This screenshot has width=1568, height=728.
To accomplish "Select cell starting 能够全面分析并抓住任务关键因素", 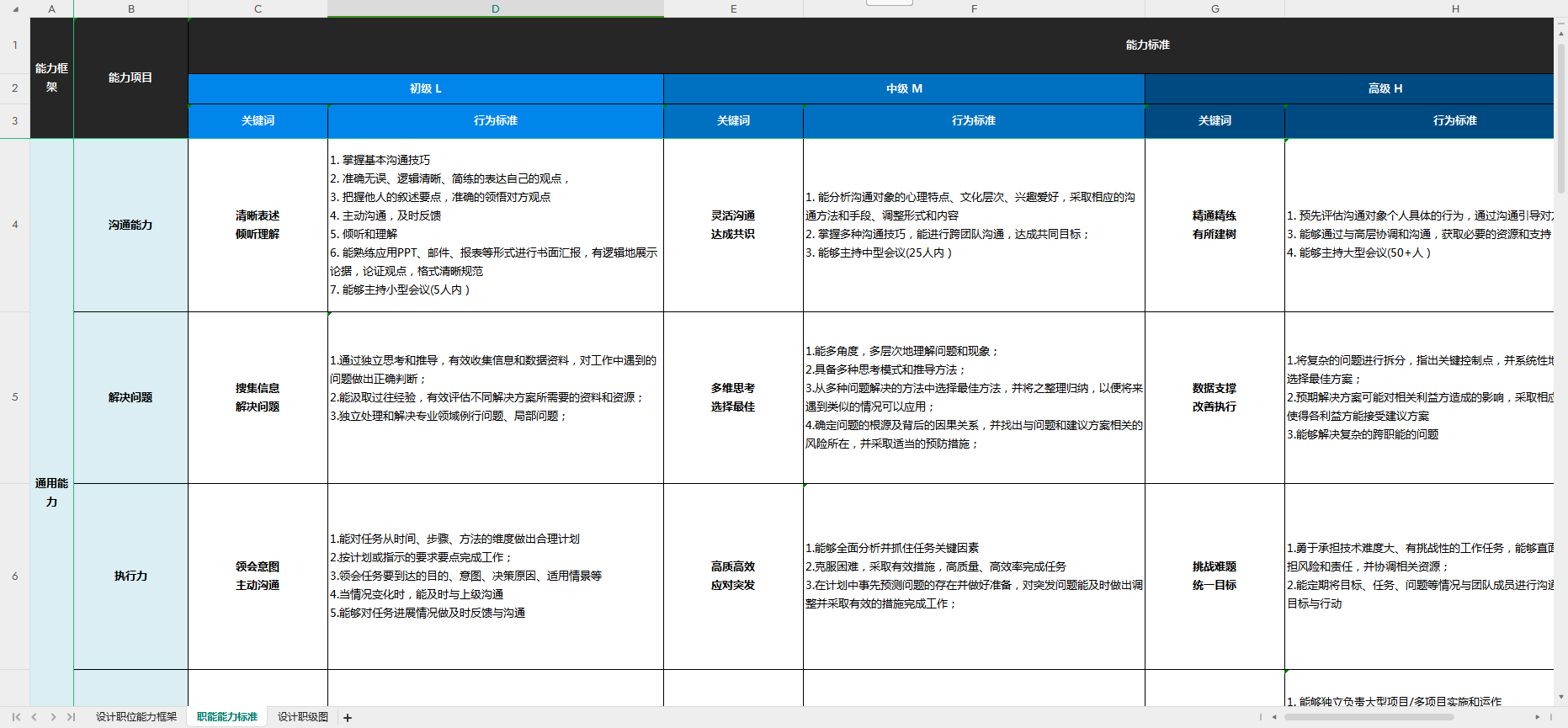I will pos(975,577).
